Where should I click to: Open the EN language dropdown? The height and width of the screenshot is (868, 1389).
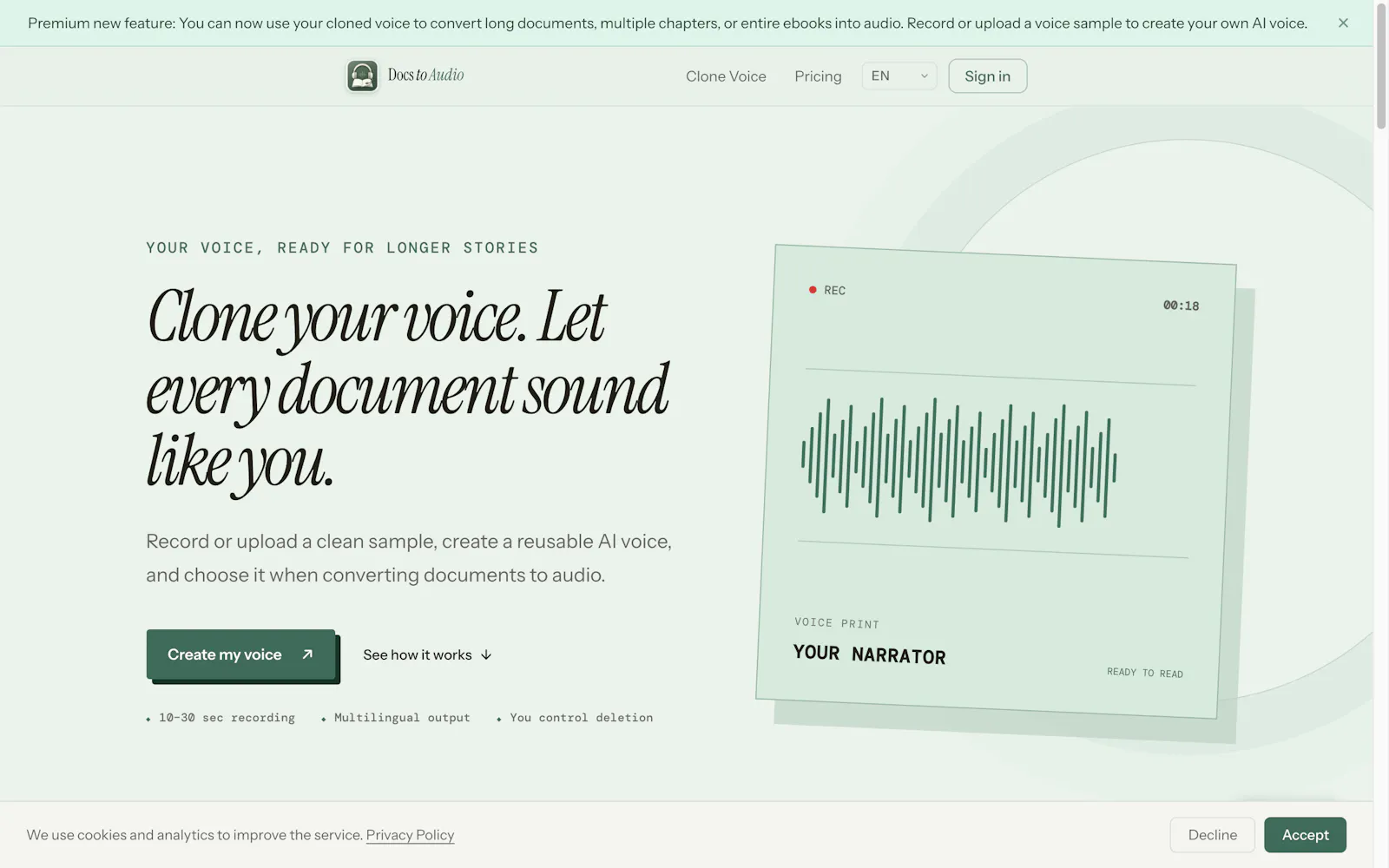coord(899,76)
